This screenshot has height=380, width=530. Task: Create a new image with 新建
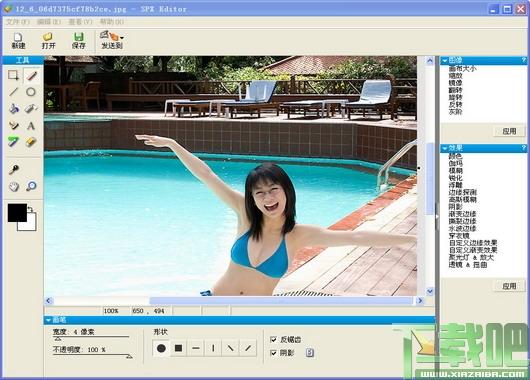(x=18, y=41)
